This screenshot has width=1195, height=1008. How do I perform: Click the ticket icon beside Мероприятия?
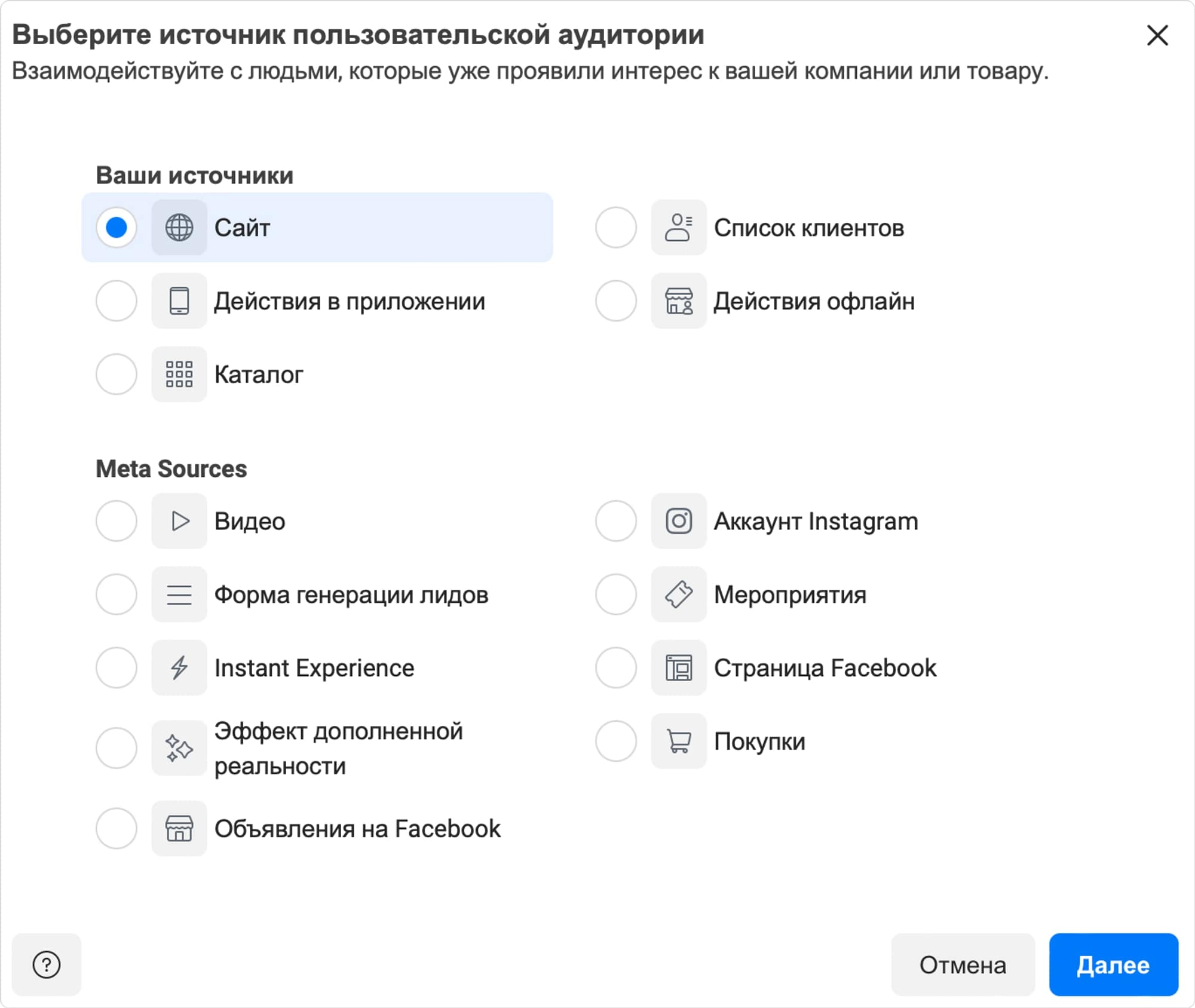[678, 595]
